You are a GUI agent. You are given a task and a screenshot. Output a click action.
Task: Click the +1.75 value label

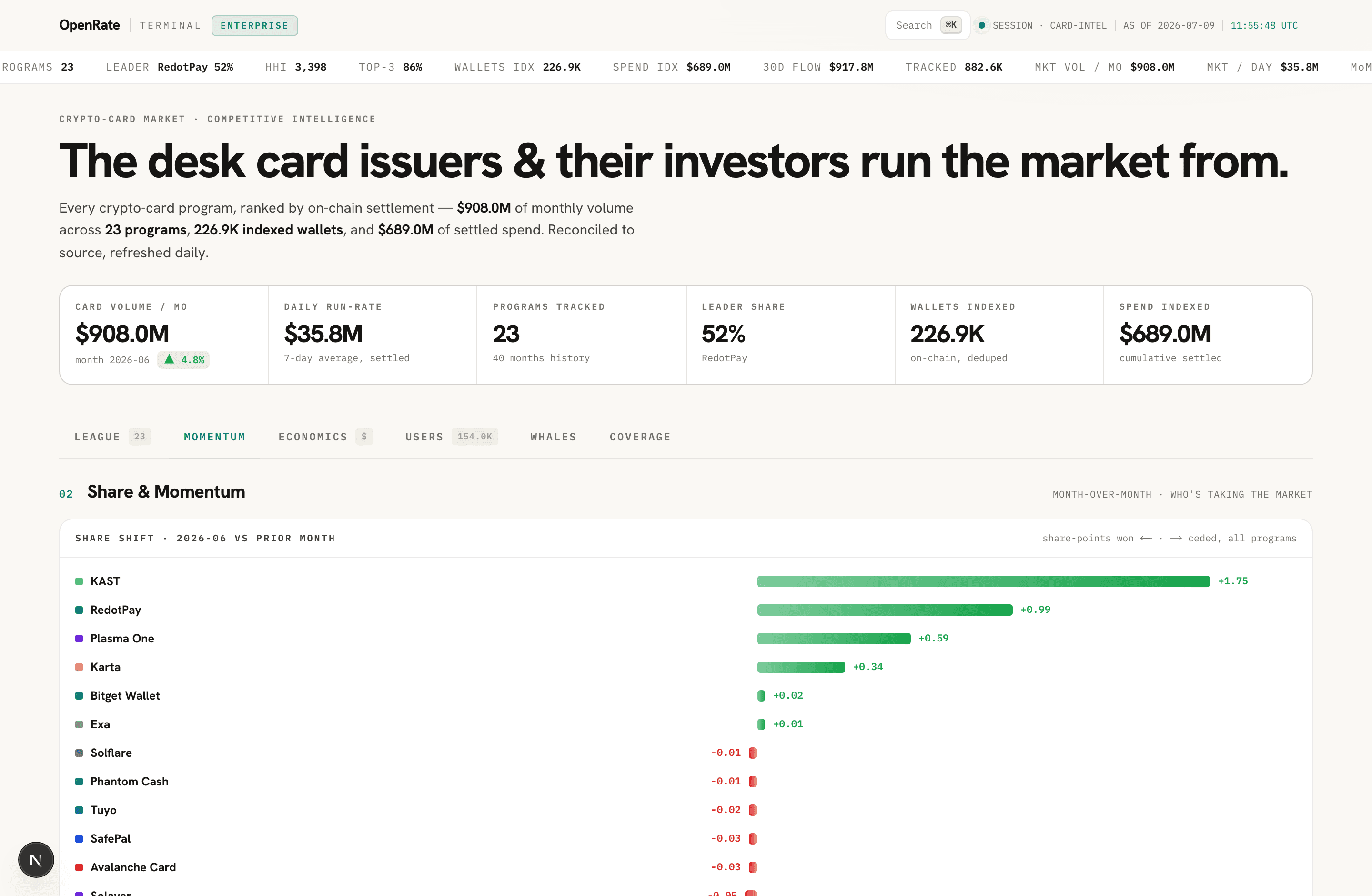click(x=1232, y=581)
